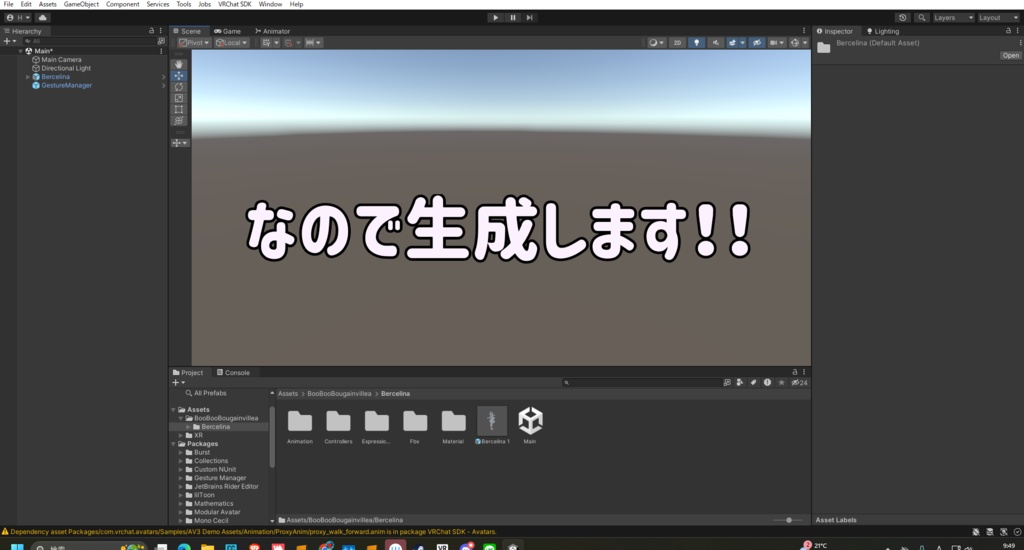Toggle grid visibility in Scene toolbar

[266, 42]
